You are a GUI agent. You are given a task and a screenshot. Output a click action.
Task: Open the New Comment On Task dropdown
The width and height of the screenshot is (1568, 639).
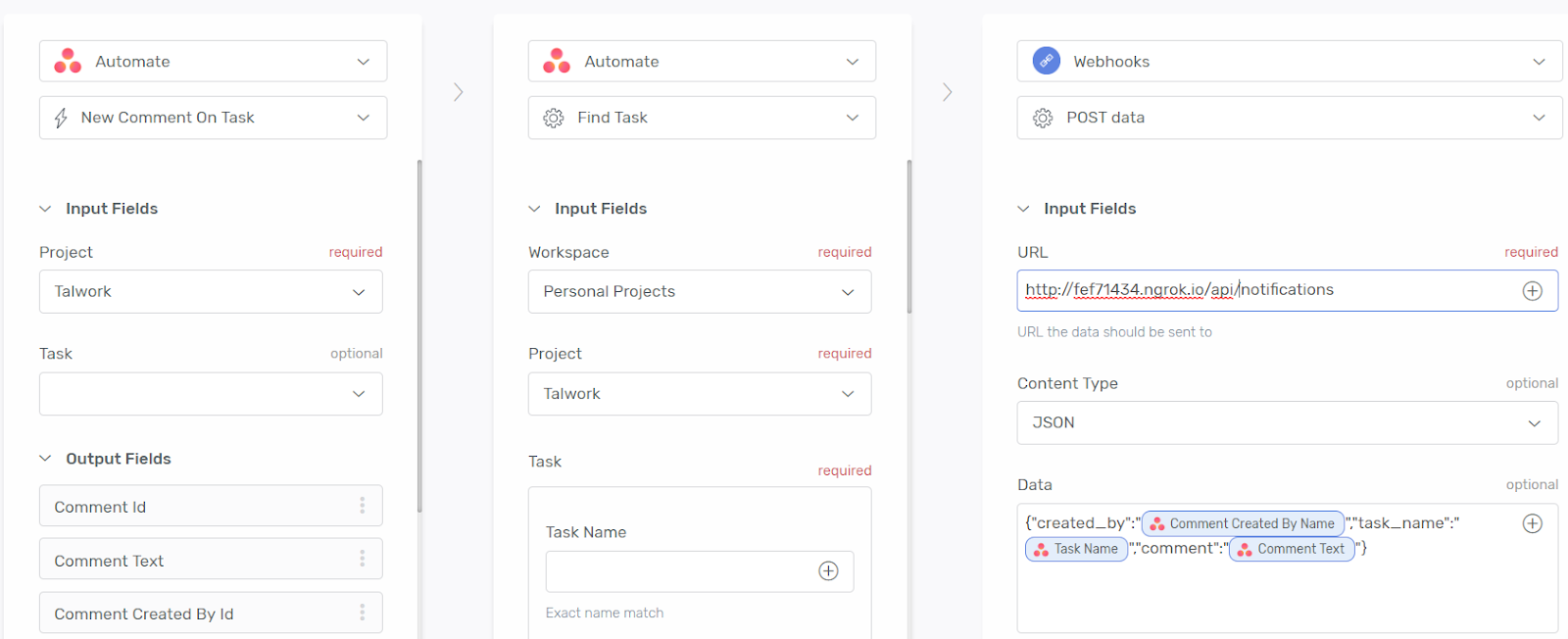click(x=213, y=118)
